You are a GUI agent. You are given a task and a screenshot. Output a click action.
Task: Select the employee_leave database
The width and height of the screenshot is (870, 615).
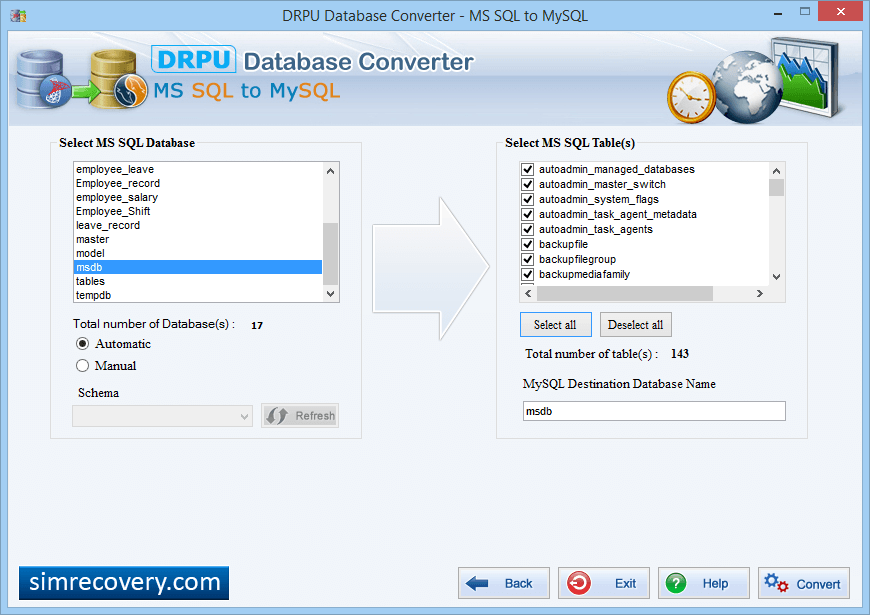[198, 169]
